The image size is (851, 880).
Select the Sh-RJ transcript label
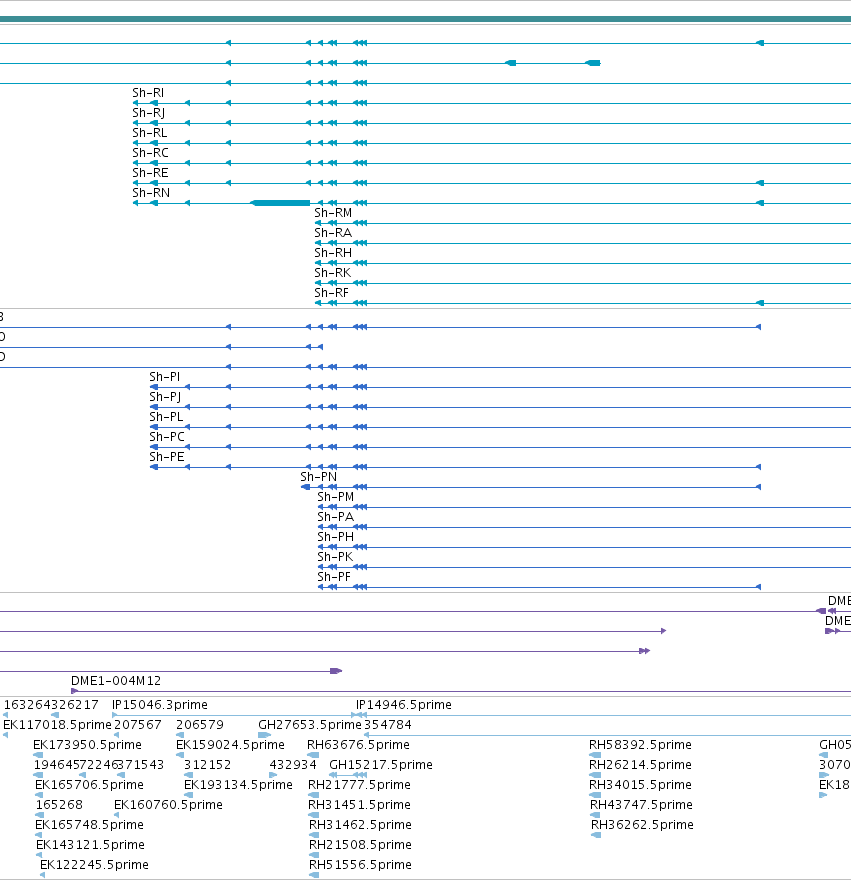tap(149, 113)
